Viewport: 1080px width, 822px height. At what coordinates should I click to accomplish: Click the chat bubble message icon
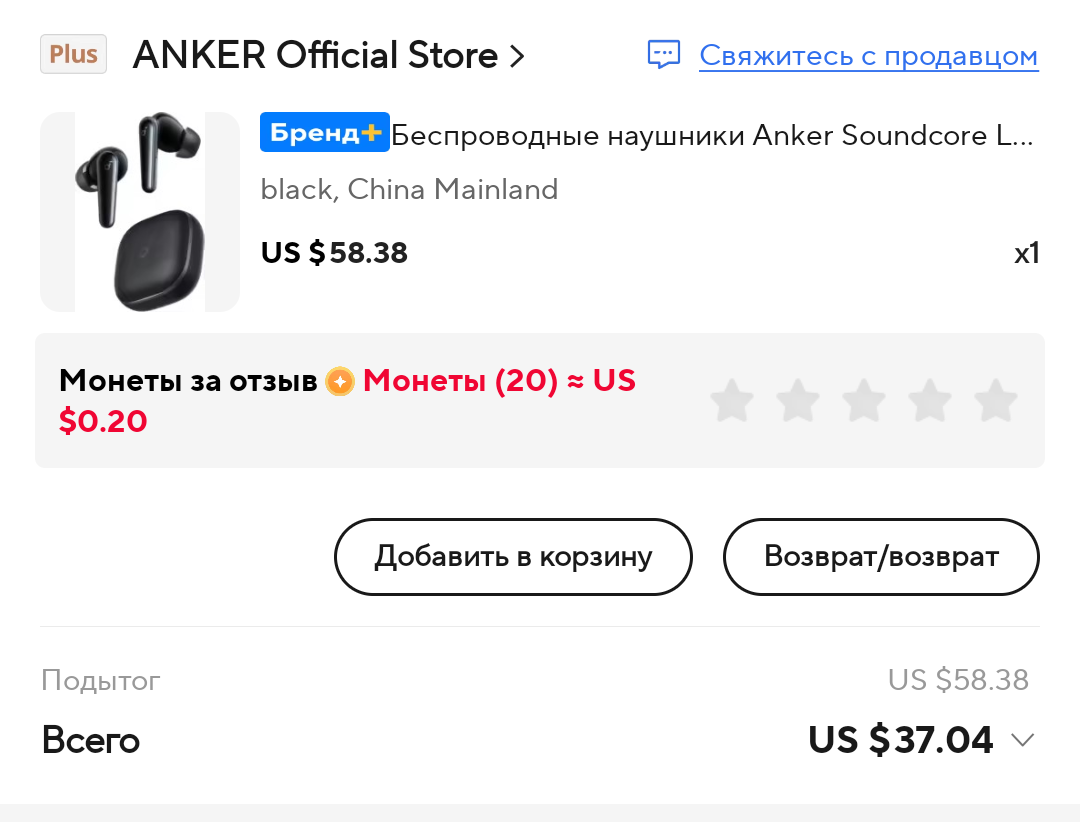(x=664, y=55)
